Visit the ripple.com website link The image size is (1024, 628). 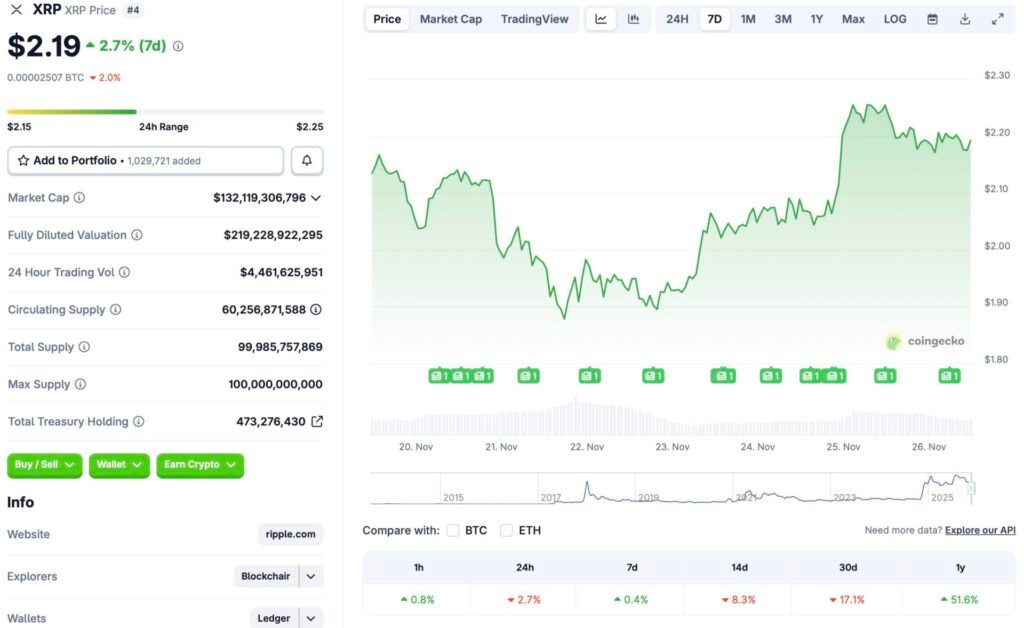tap(290, 534)
